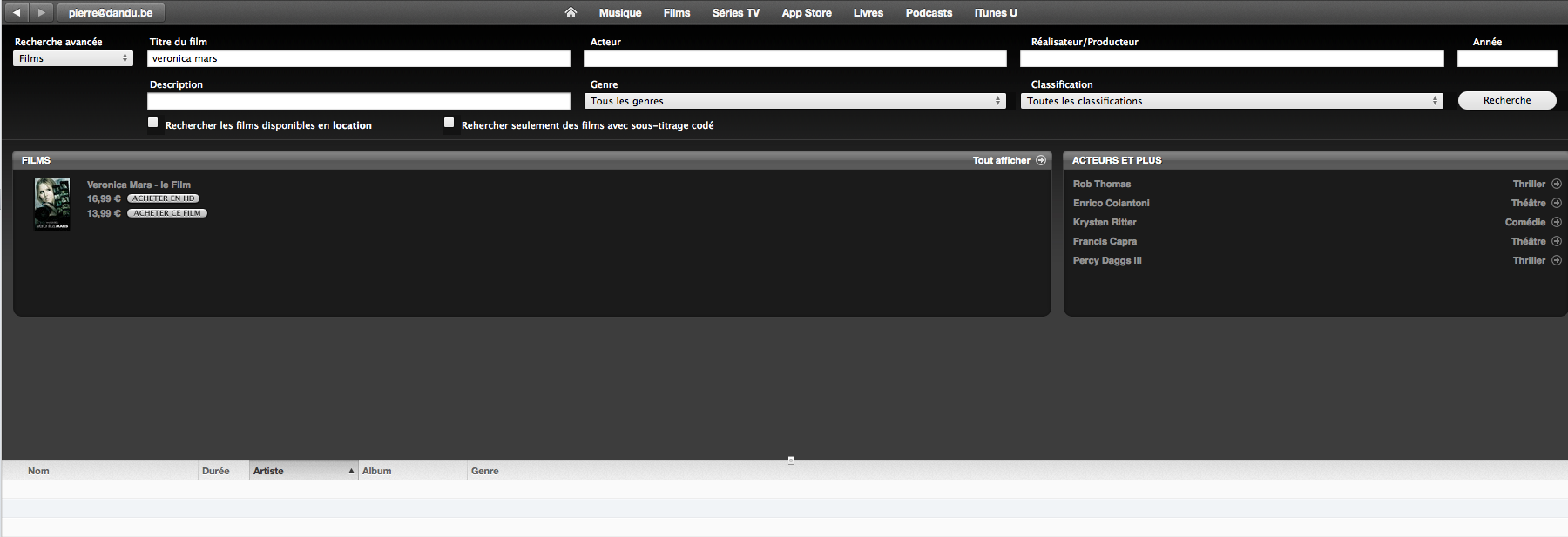Click the Réalisateur/Producteur input field

(x=1232, y=58)
